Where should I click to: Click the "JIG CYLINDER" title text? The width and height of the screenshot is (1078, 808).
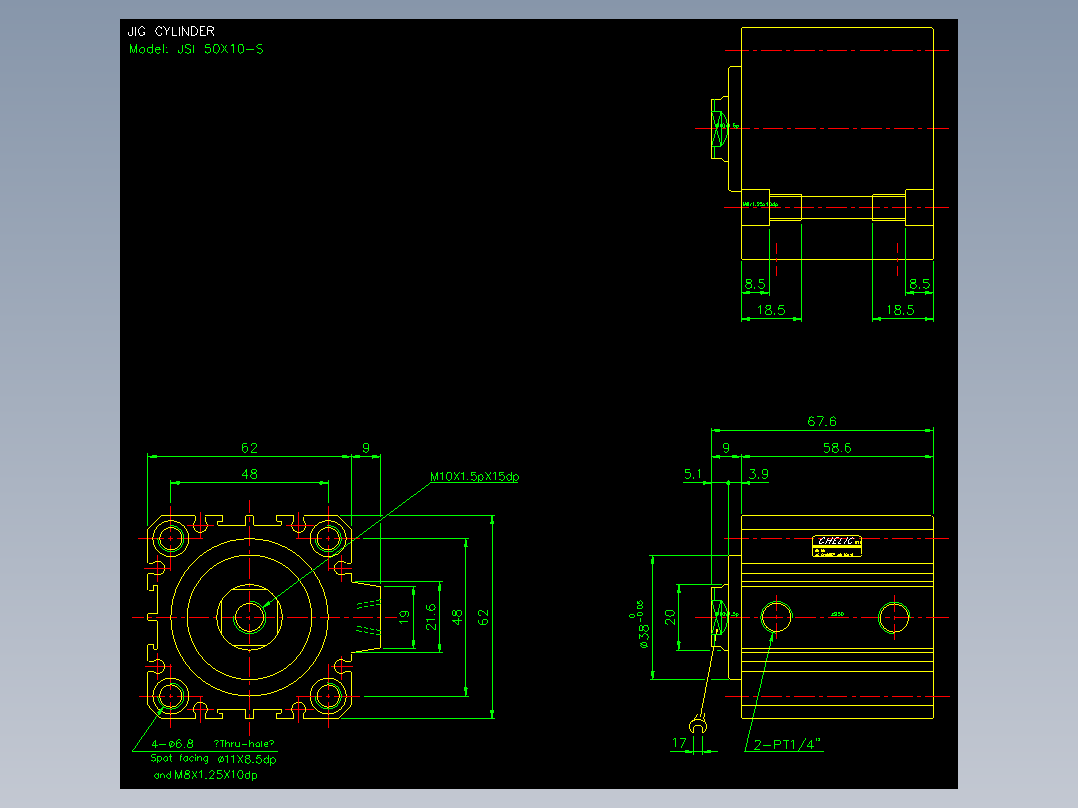tap(171, 32)
